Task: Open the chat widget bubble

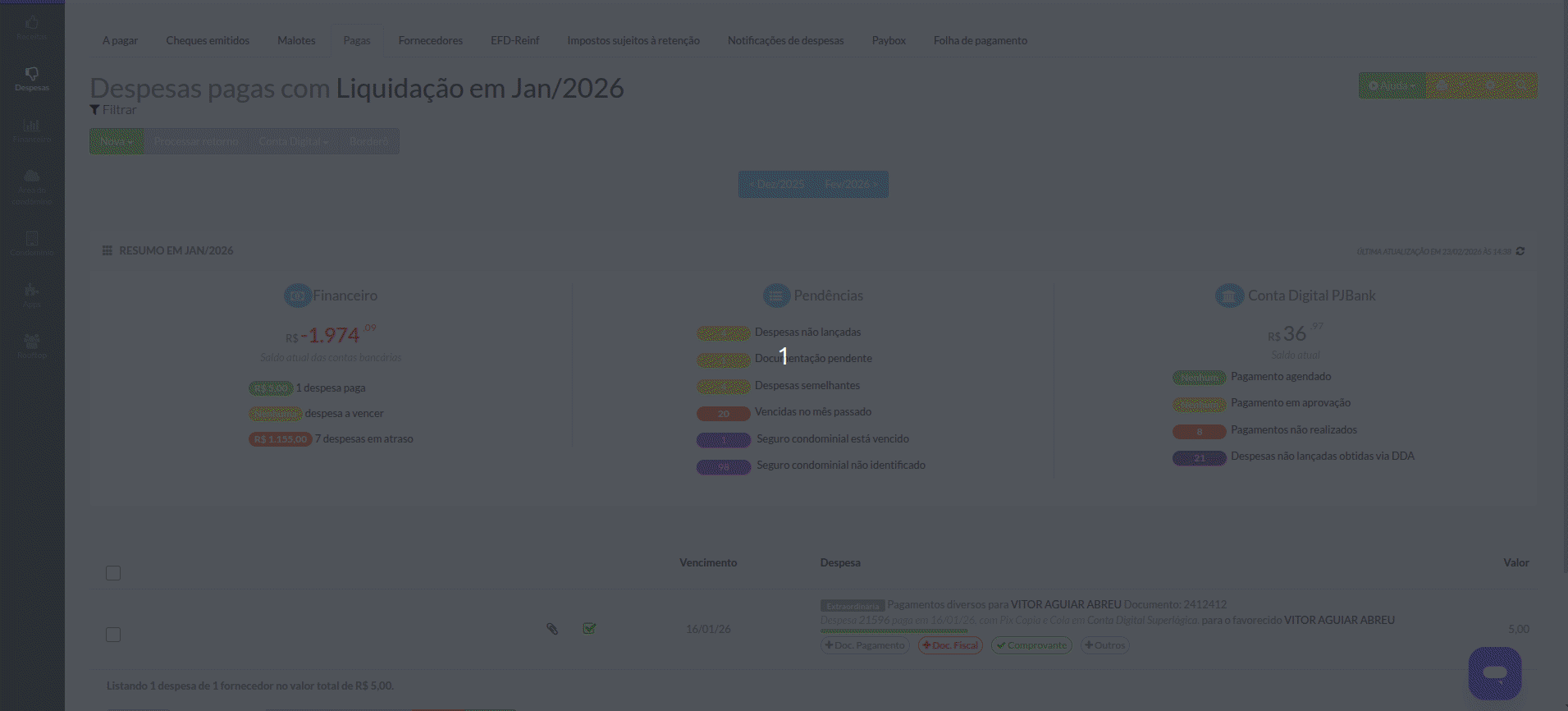Action: pos(1495,673)
